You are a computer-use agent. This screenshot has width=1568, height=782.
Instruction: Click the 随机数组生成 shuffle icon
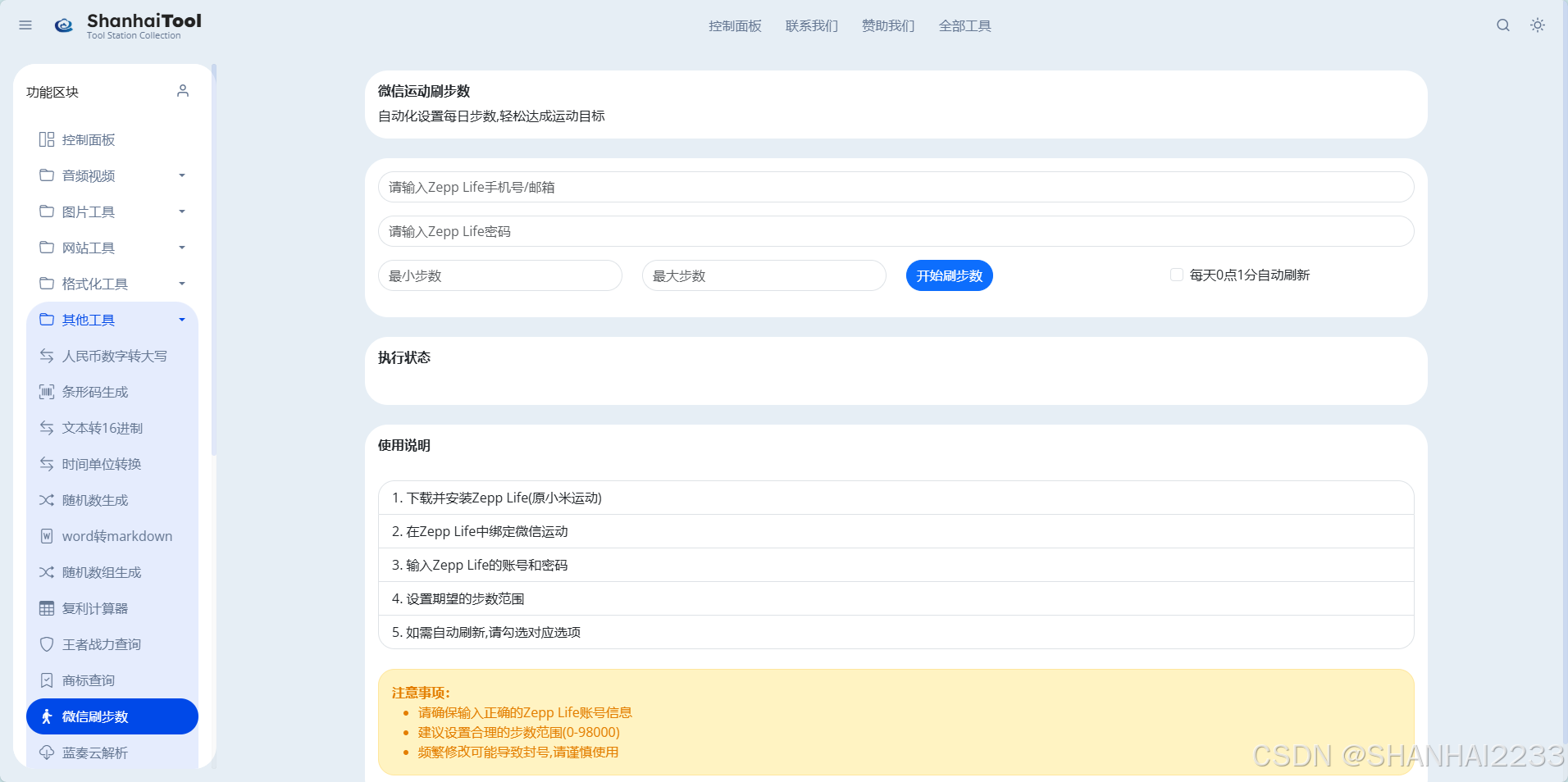point(47,572)
